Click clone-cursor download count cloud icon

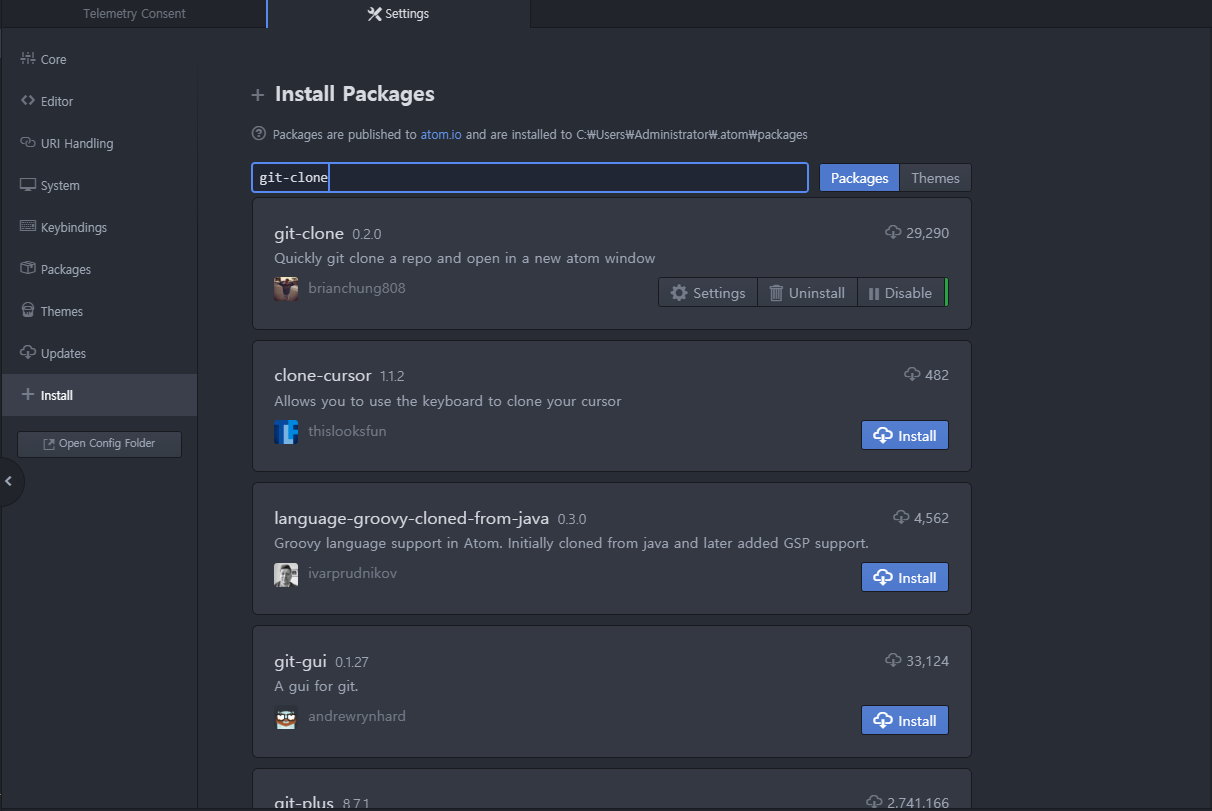pyautogui.click(x=912, y=374)
